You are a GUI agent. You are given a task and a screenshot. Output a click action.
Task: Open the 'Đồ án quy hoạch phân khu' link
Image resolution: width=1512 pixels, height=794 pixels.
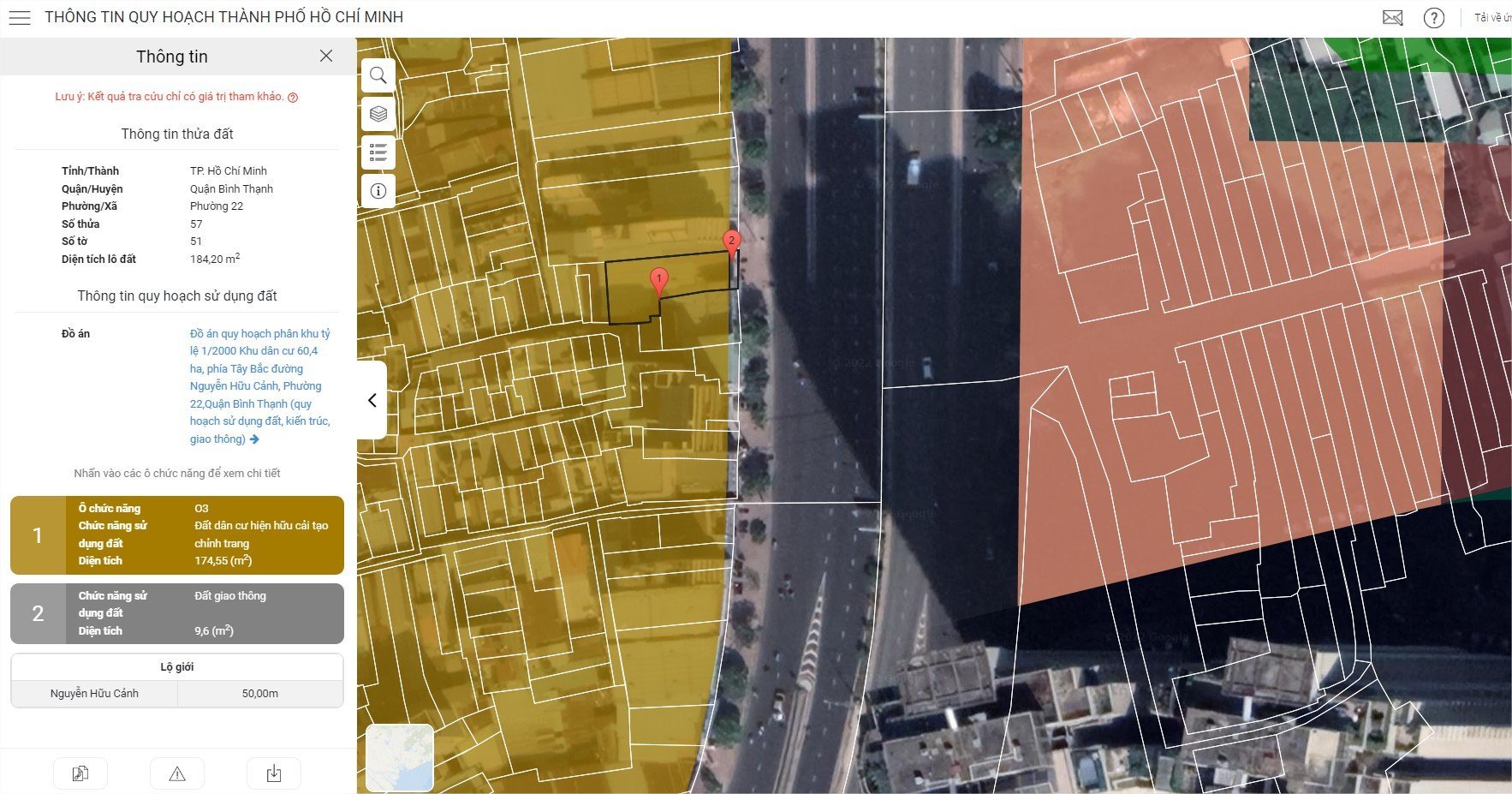260,385
